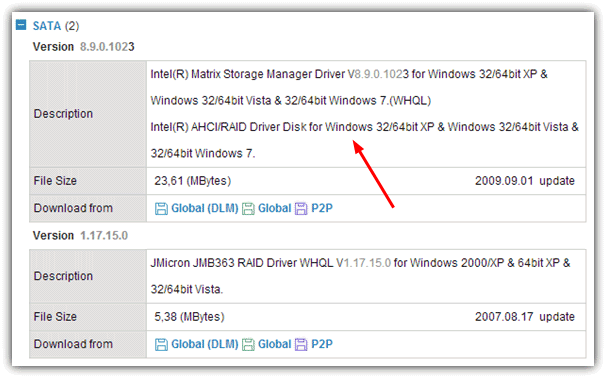606x377 pixels.
Task: Click green Global disk icon for the Intel Matrix driver
Action: click(248, 208)
